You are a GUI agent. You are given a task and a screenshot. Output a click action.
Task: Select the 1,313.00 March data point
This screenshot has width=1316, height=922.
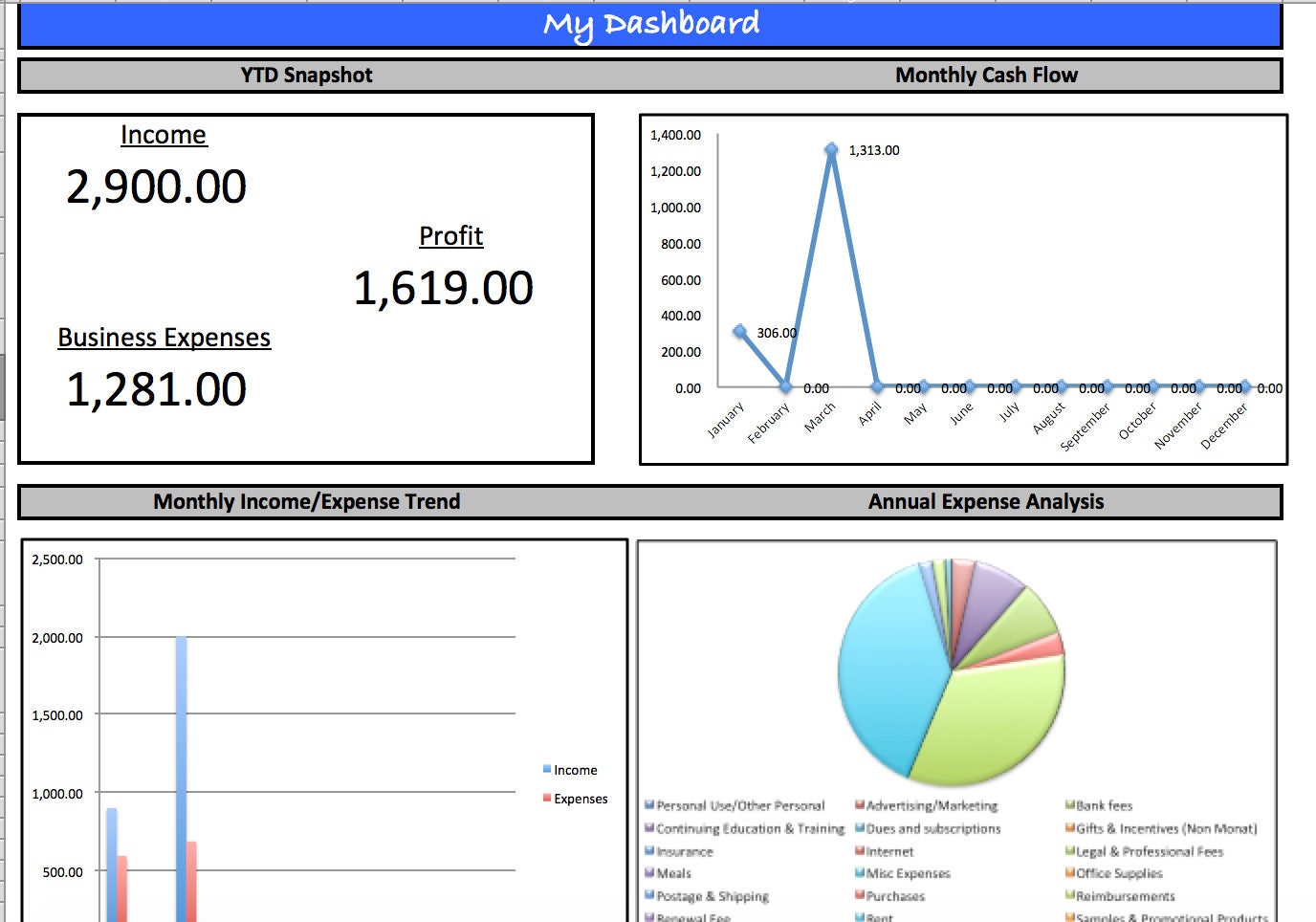pyautogui.click(x=830, y=149)
